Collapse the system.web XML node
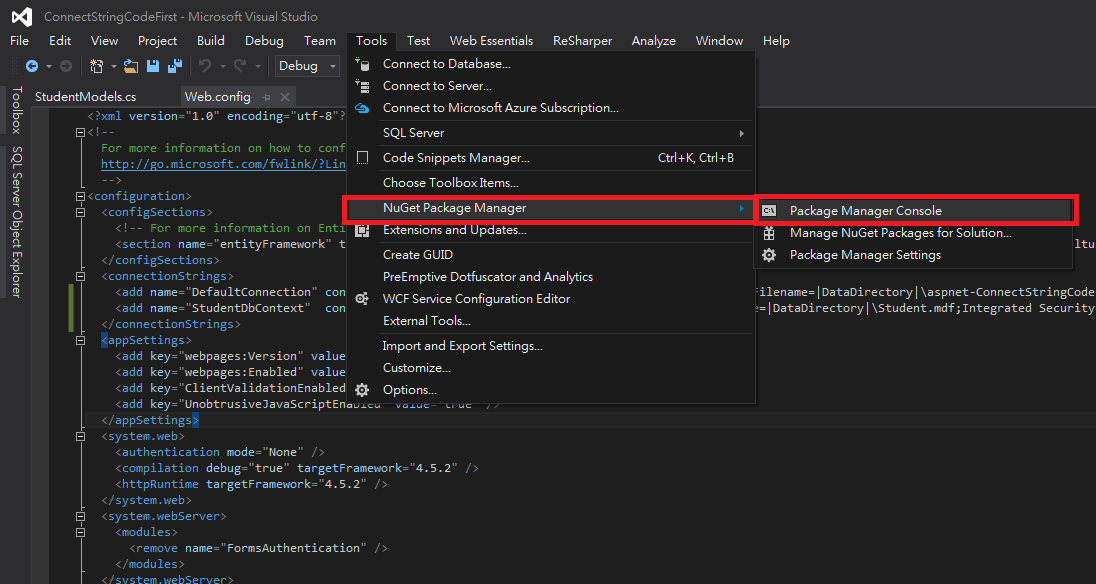The width and height of the screenshot is (1096, 584). pos(95,436)
